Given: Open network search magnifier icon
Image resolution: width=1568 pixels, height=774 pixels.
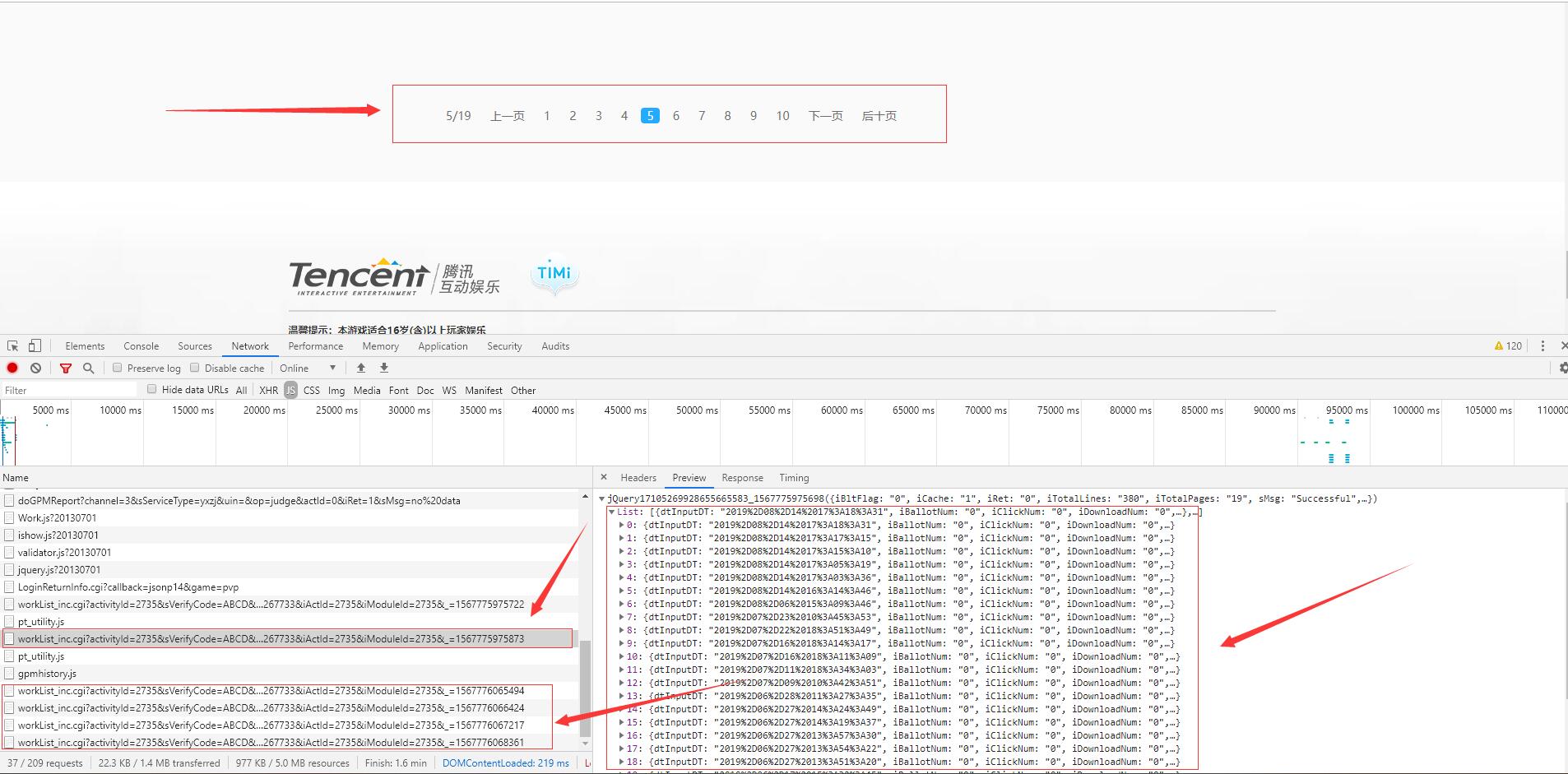Looking at the screenshot, I should tap(88, 368).
